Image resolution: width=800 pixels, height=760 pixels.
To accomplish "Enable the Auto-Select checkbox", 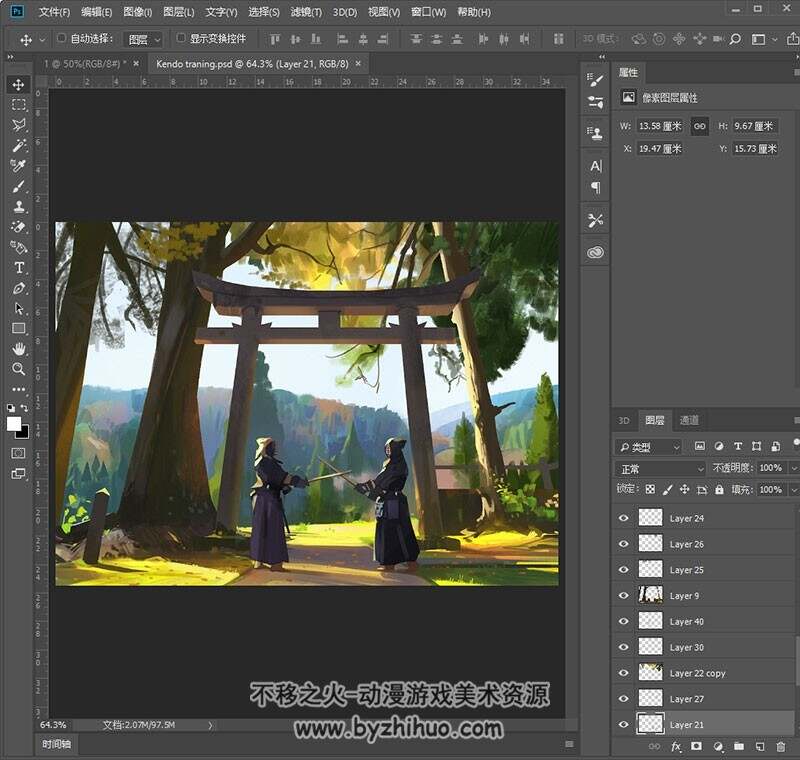I will click(x=62, y=38).
